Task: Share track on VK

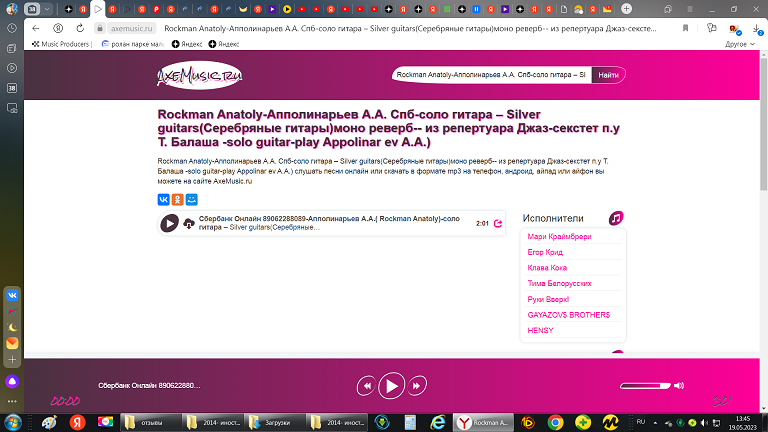Action: tap(164, 199)
